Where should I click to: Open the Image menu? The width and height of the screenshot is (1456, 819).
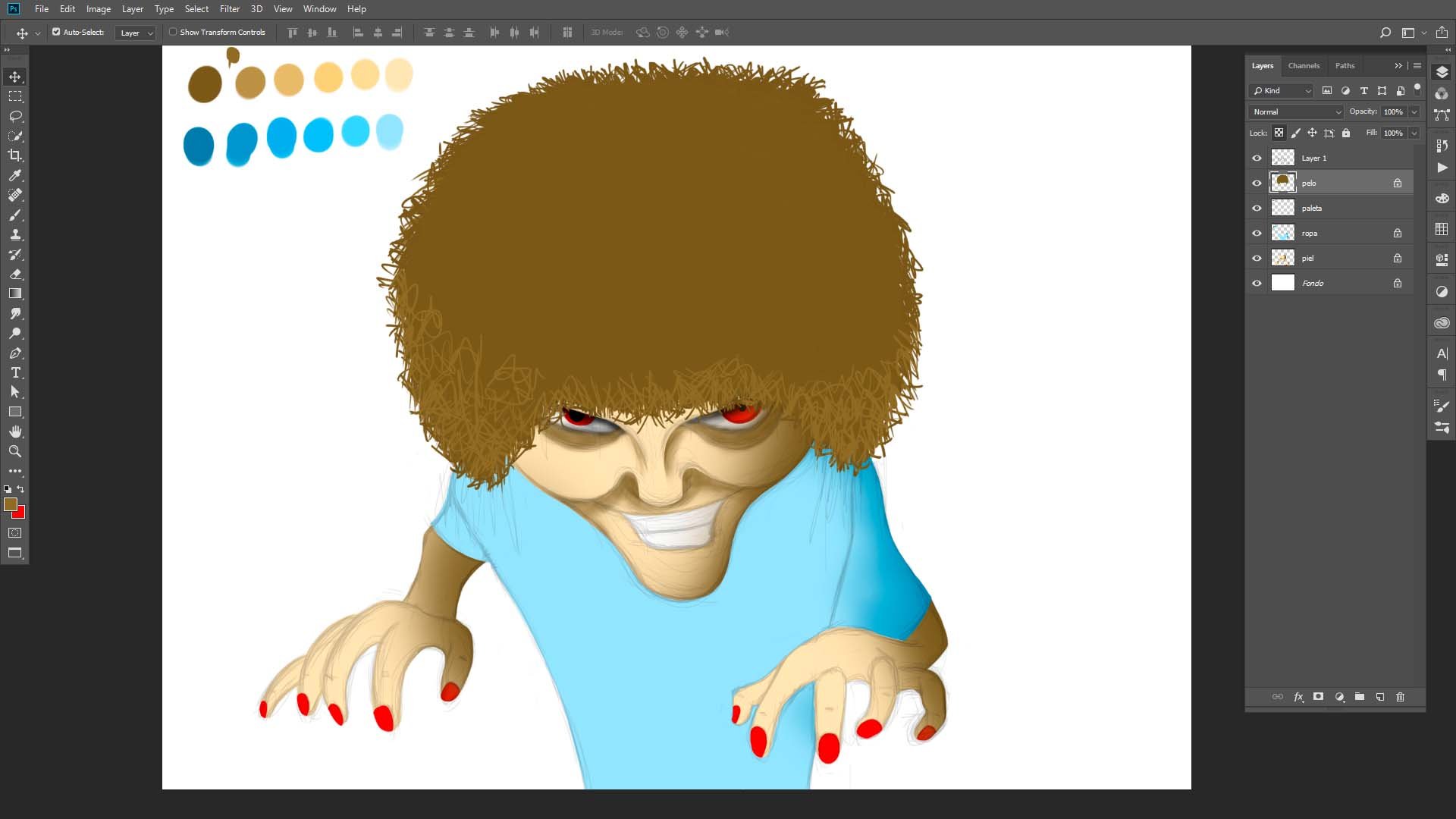click(x=99, y=9)
